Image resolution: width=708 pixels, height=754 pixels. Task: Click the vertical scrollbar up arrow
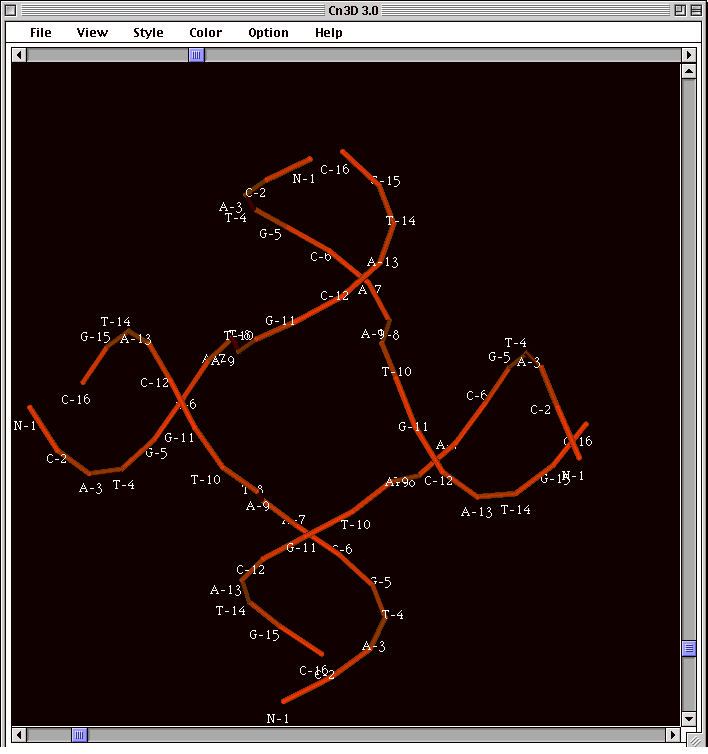click(x=689, y=72)
